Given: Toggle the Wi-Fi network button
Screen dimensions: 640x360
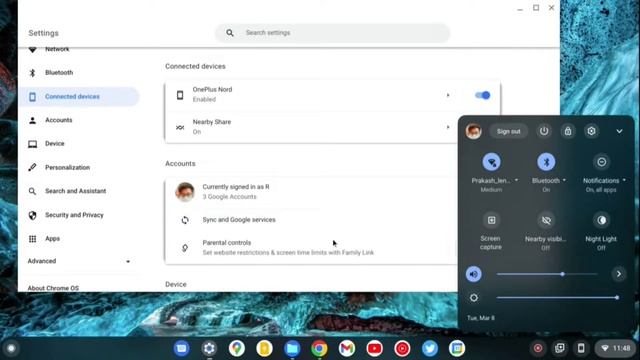Looking at the screenshot, I should pos(491,162).
